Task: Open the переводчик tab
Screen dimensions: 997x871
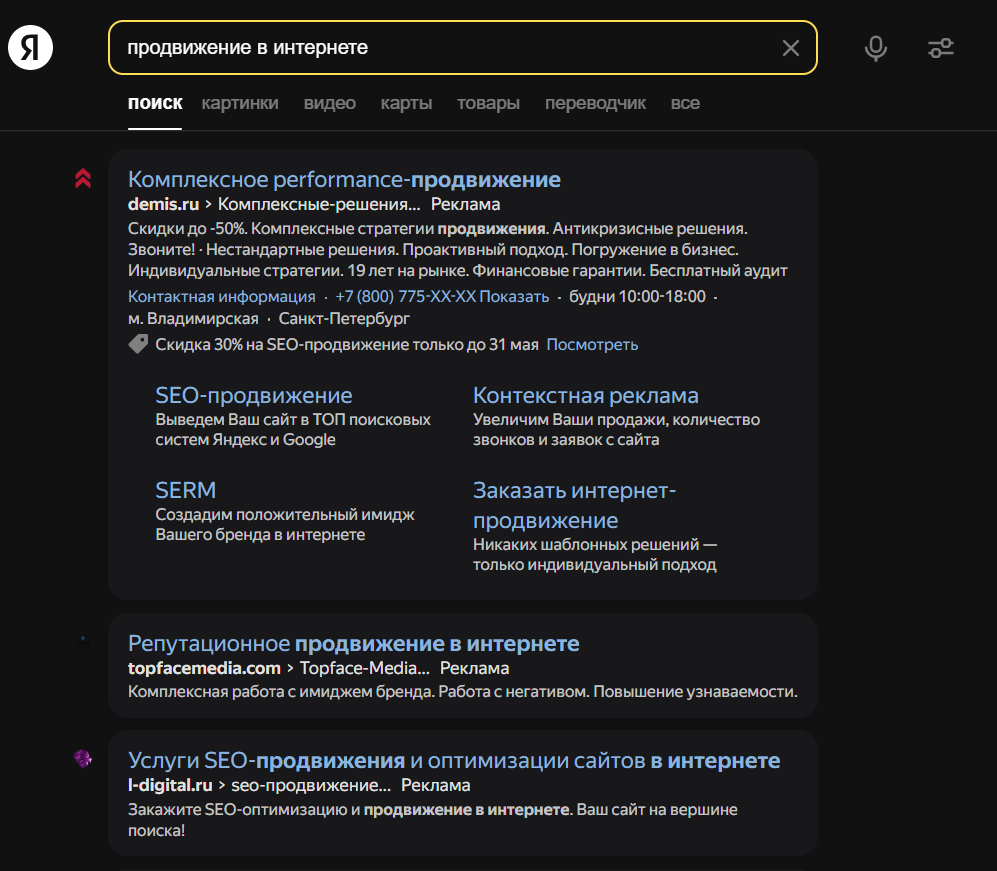Action: [x=595, y=103]
